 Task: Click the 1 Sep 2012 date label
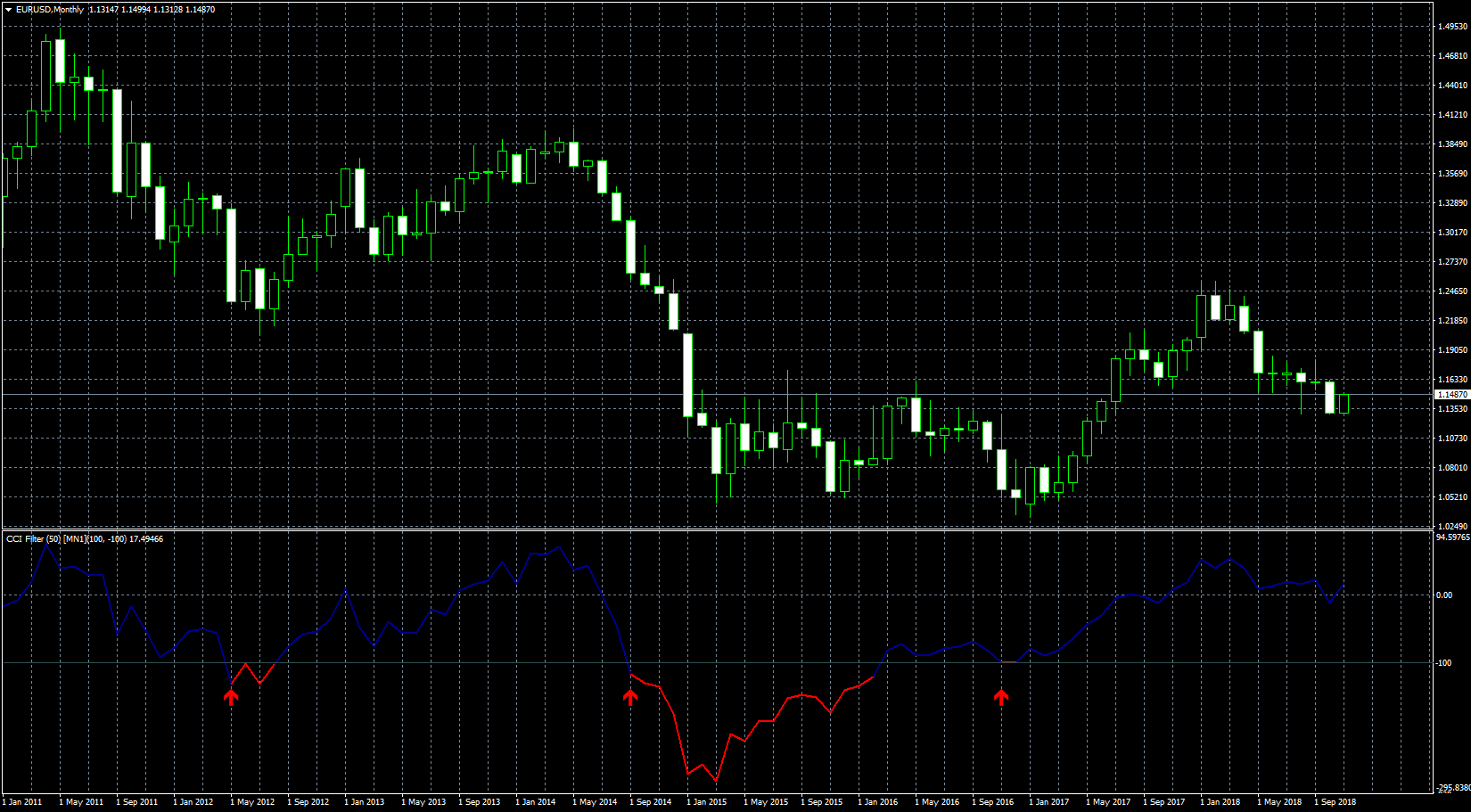(x=308, y=802)
